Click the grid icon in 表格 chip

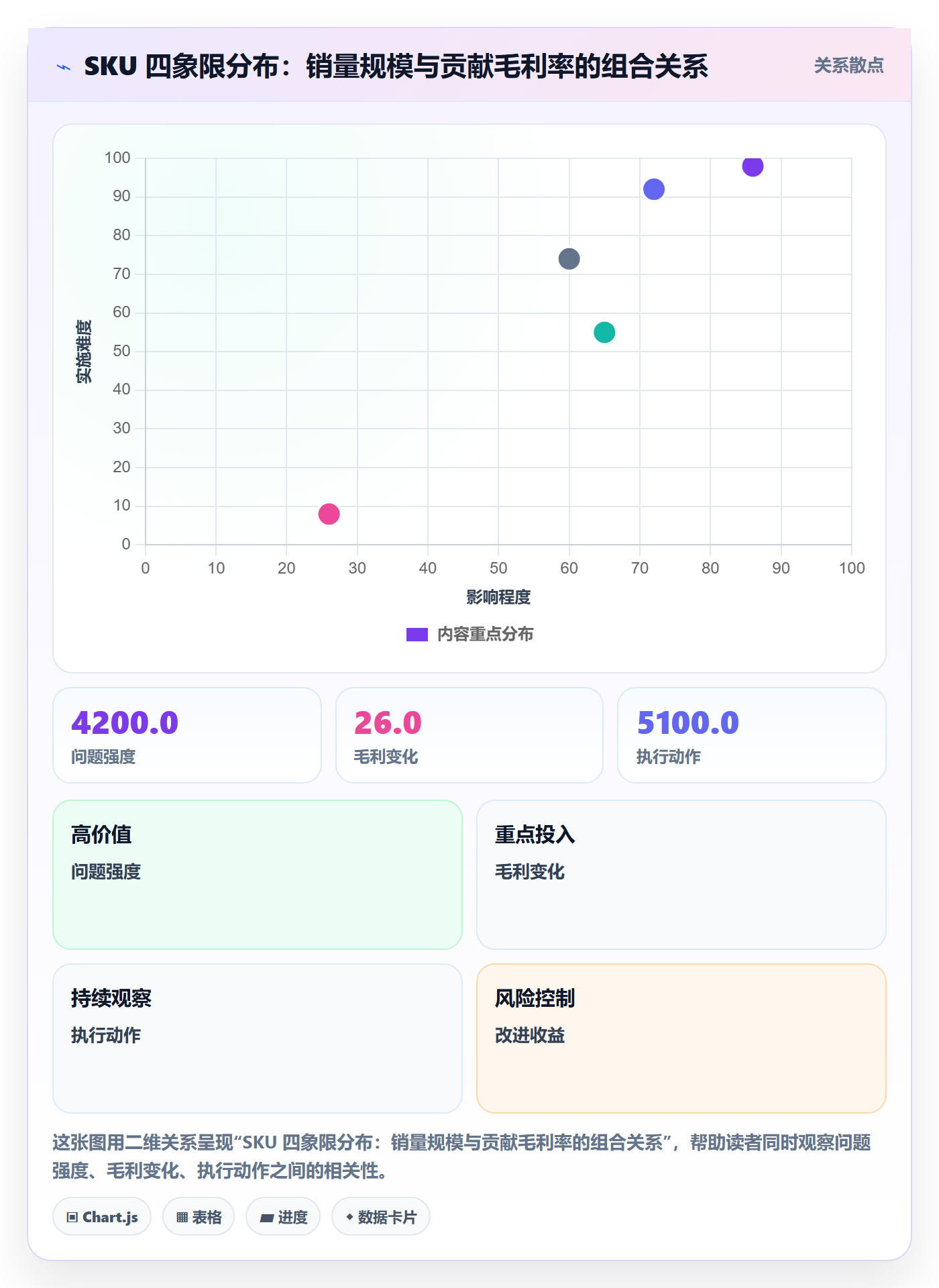tap(182, 1218)
